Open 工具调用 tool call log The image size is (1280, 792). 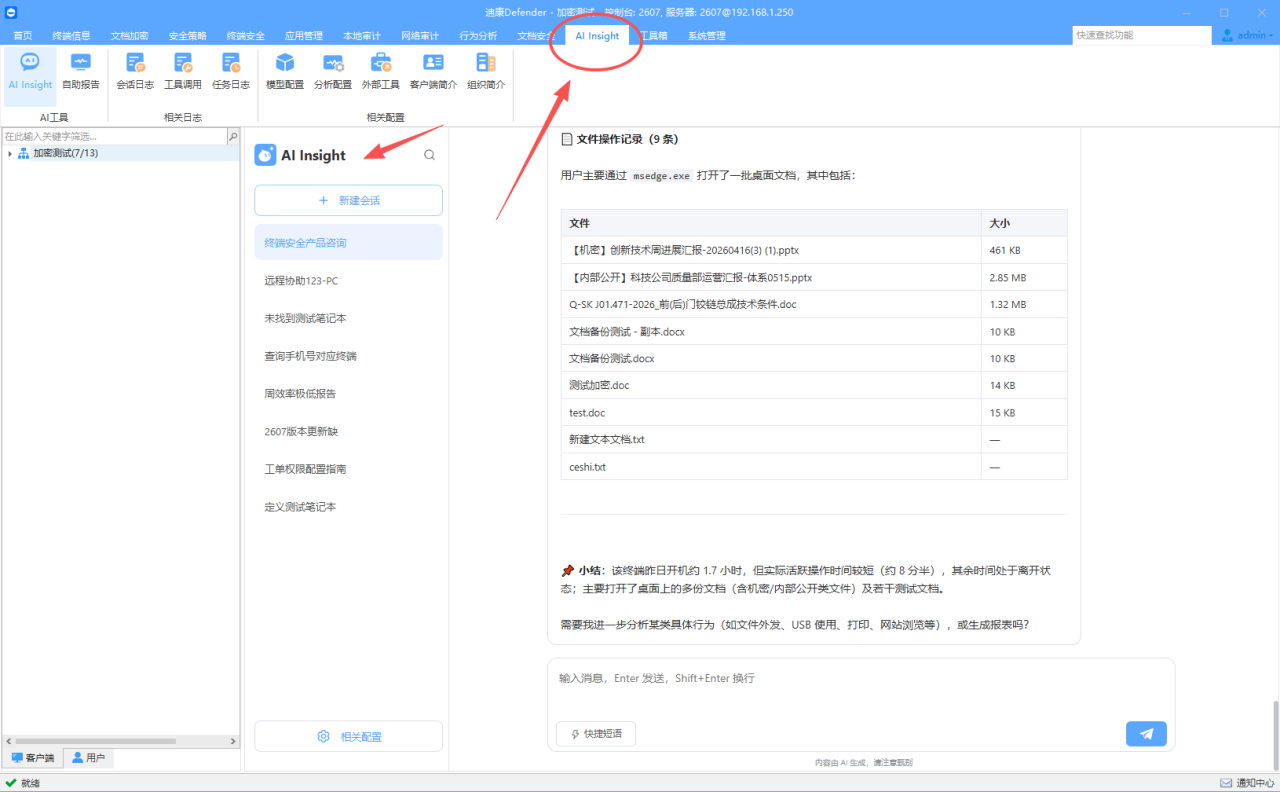183,72
